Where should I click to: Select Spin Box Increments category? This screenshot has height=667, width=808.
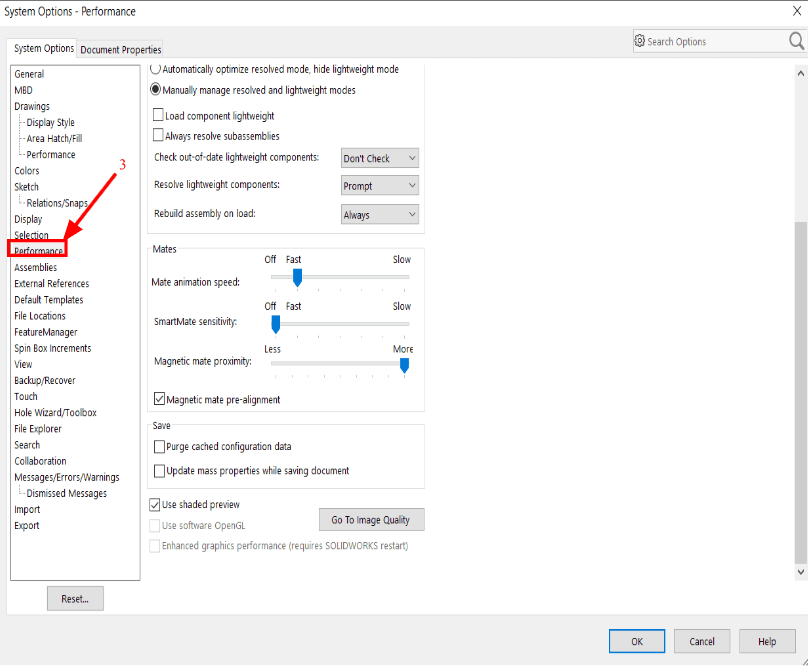[x=53, y=348]
